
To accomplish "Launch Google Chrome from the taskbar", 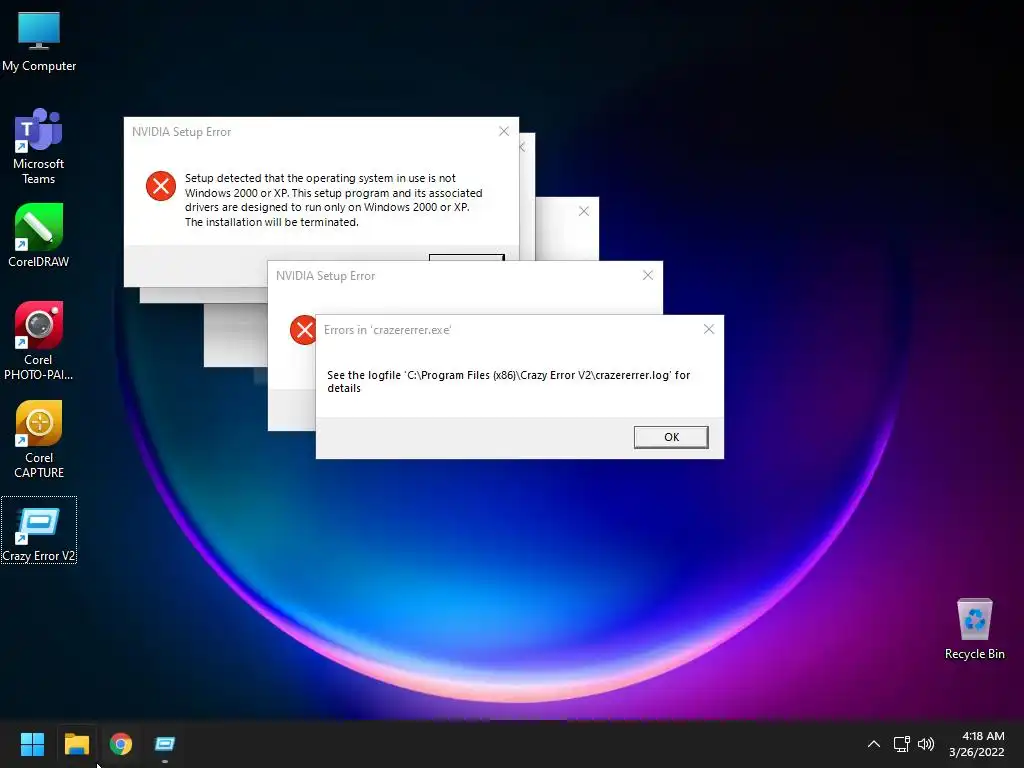I will pos(121,744).
